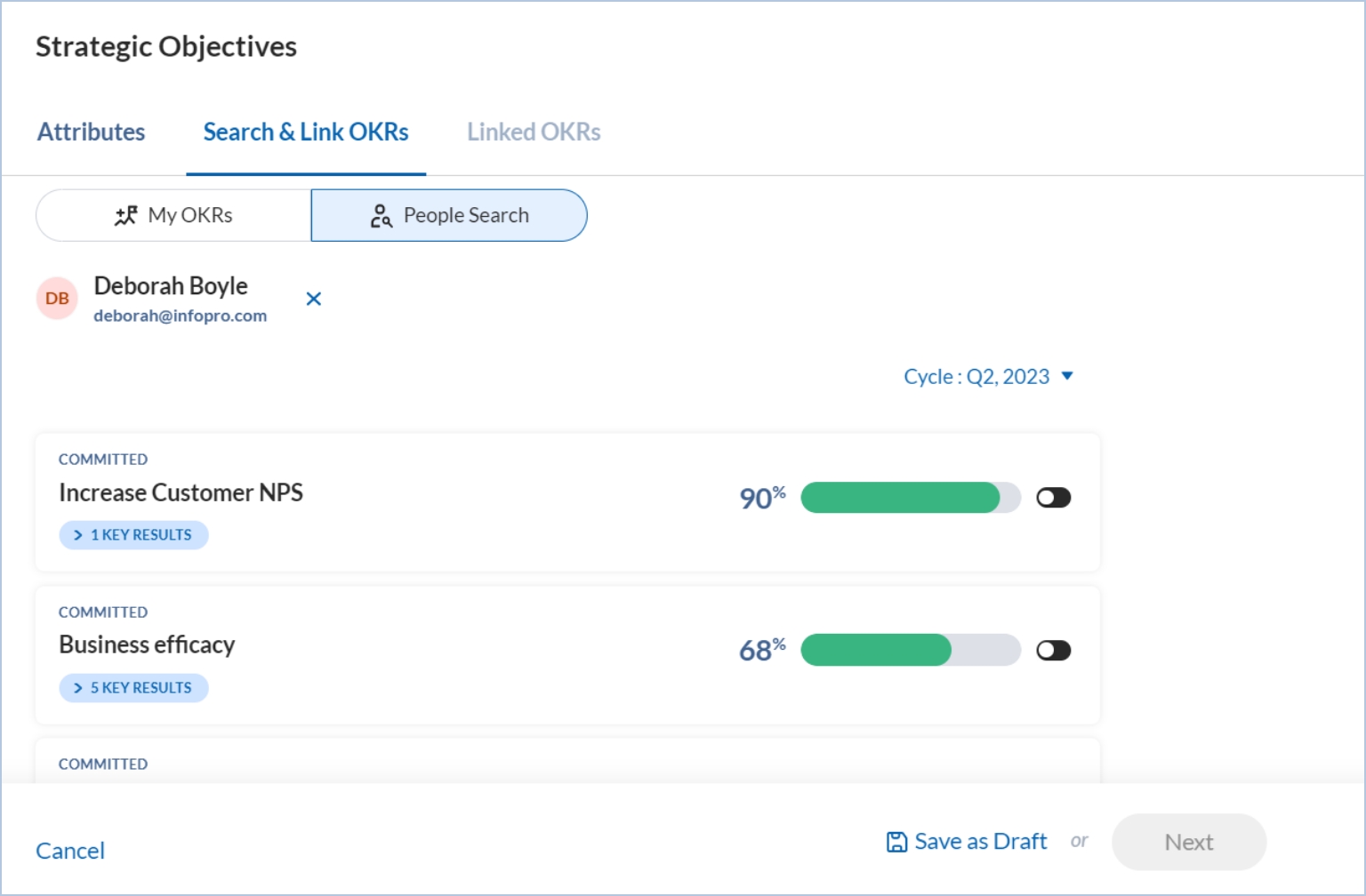Click the Cancel link

click(x=70, y=851)
